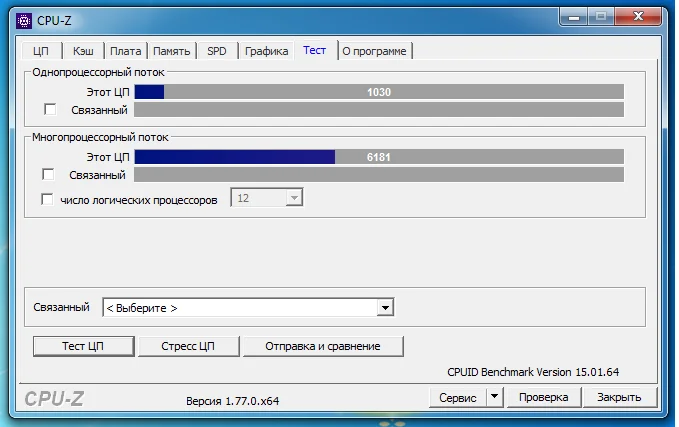679x427 pixels.
Task: Expand the Сервис button dropdown arrow
Action: pos(495,397)
